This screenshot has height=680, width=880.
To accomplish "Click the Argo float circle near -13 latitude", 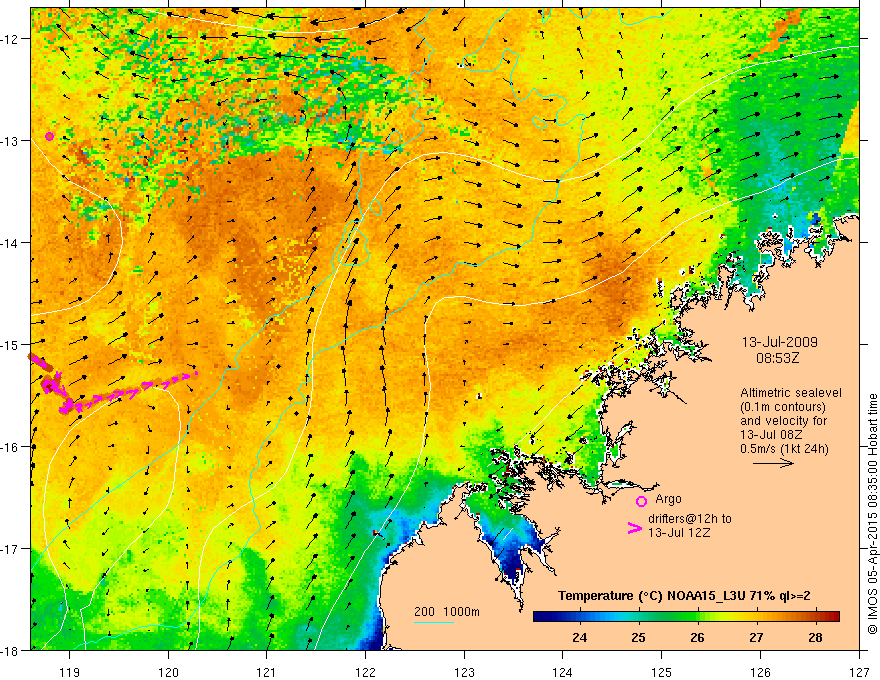I will point(49,136).
